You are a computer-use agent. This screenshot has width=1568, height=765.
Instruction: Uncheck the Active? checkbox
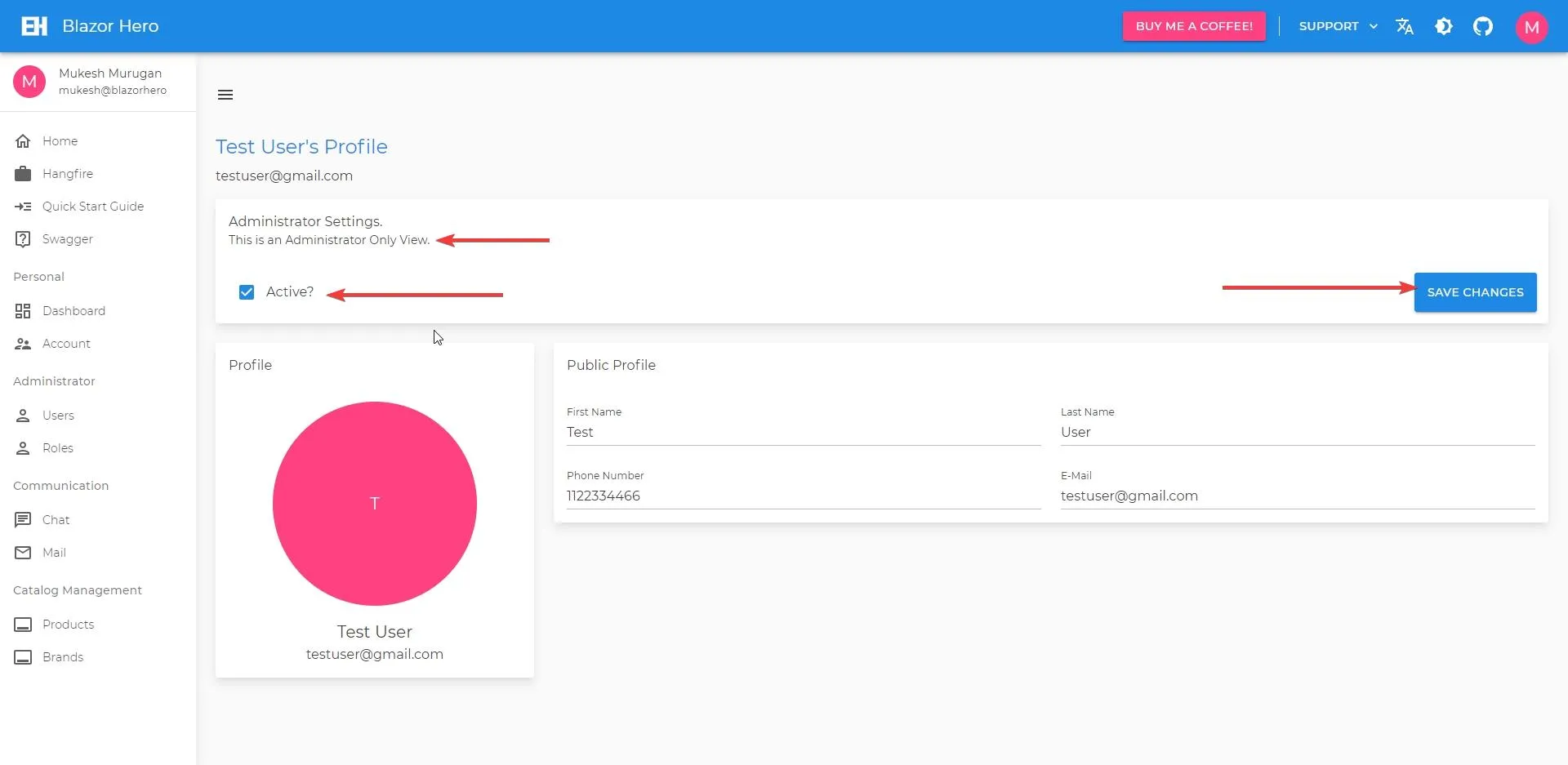pyautogui.click(x=247, y=292)
